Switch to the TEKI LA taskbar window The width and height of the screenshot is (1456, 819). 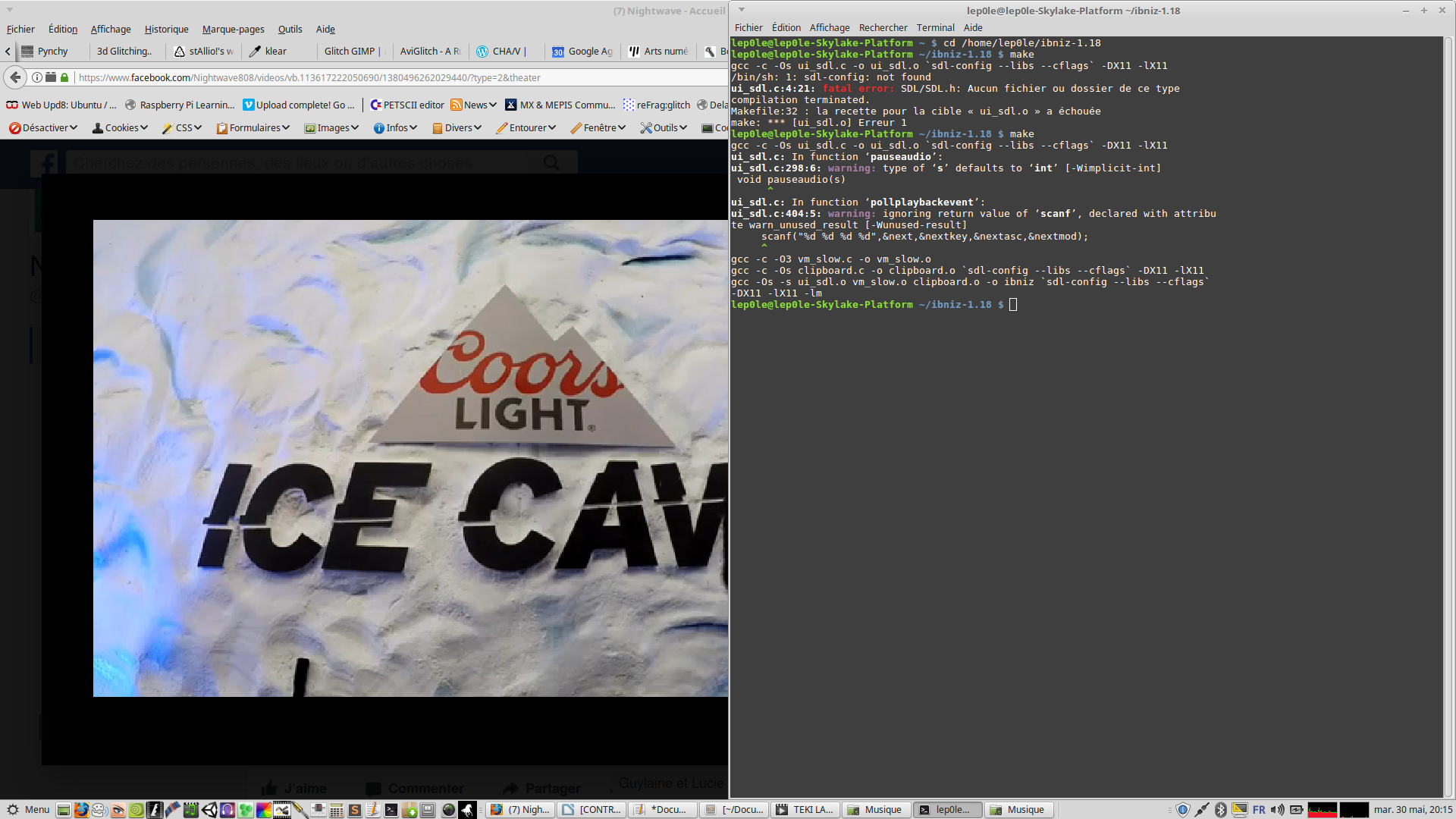(805, 810)
